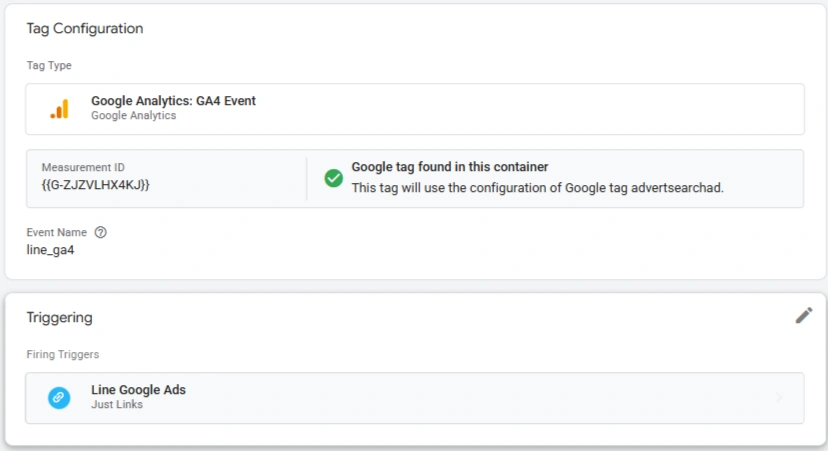This screenshot has width=828, height=451.
Task: Open Event Name help question mark
Action: [100, 232]
